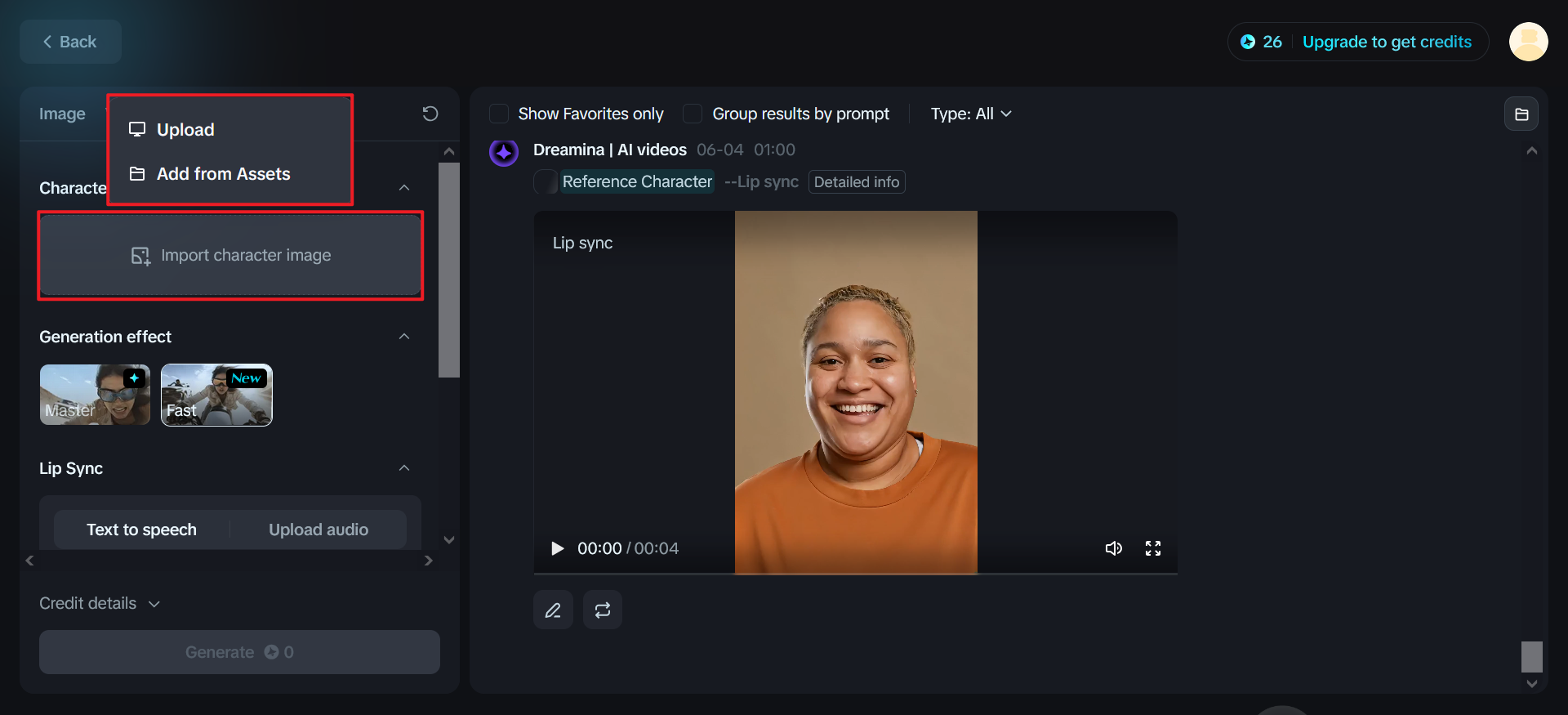Click the Generate button

(239, 652)
